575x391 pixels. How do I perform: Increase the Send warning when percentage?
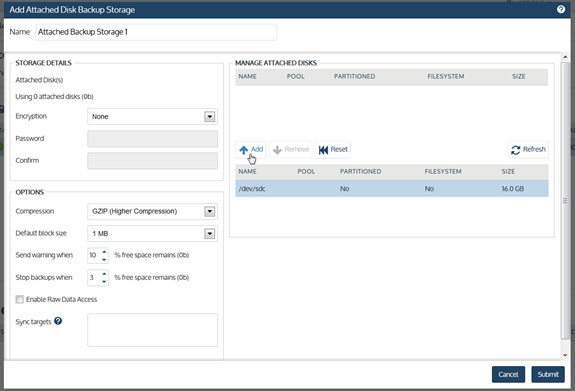click(x=104, y=252)
